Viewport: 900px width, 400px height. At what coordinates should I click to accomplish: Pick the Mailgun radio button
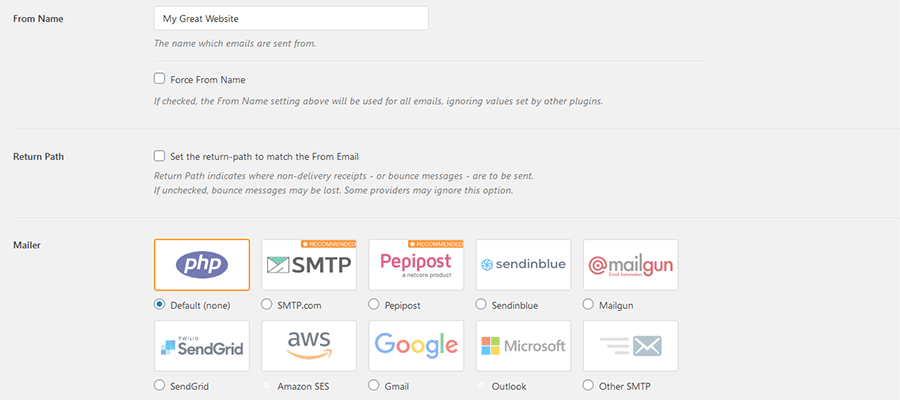tap(589, 304)
